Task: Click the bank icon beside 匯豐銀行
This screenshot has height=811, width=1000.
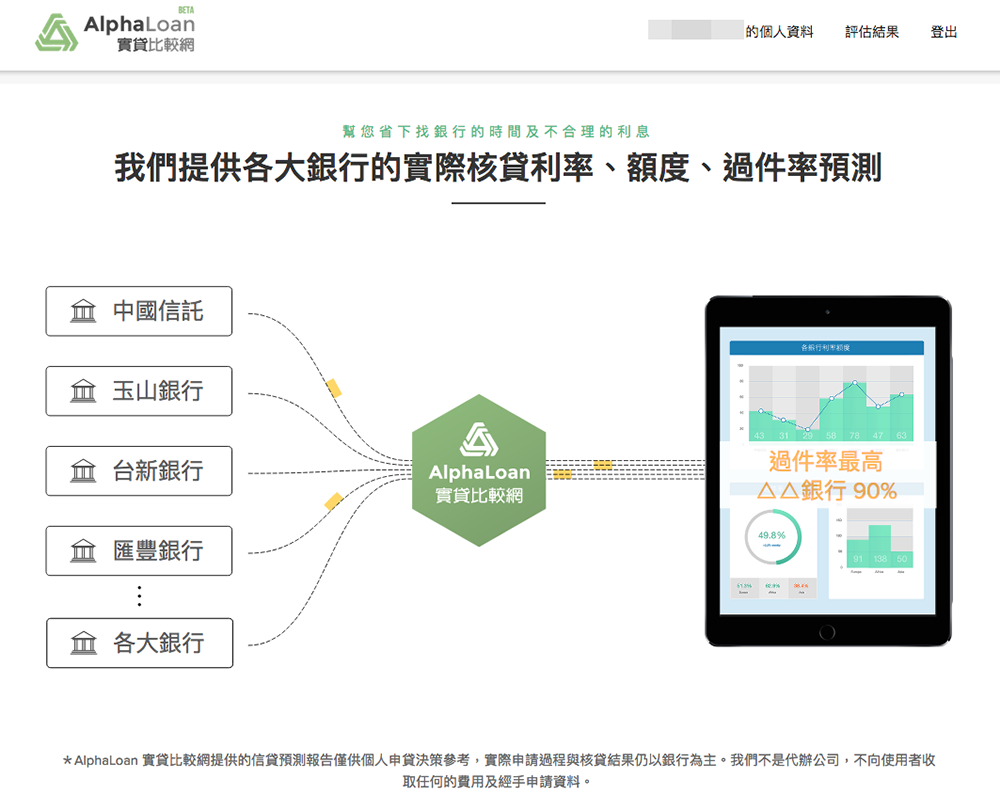Action: 83,550
